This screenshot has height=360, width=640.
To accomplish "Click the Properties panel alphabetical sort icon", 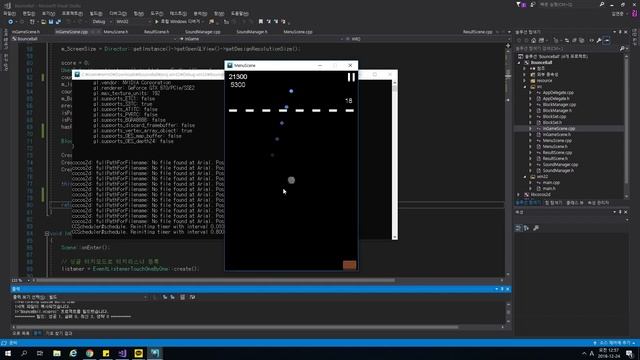I will (526, 228).
